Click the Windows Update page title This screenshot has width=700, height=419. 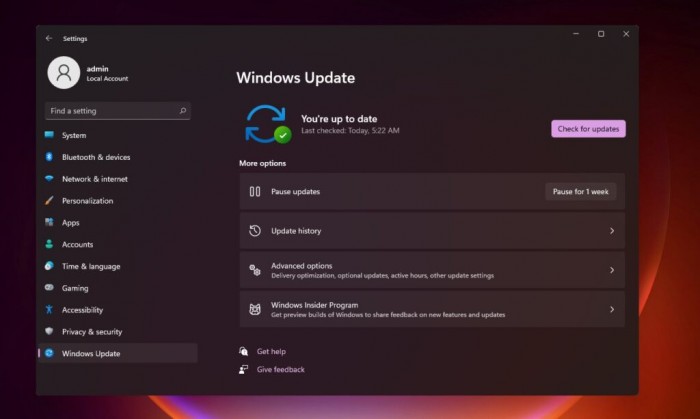296,78
